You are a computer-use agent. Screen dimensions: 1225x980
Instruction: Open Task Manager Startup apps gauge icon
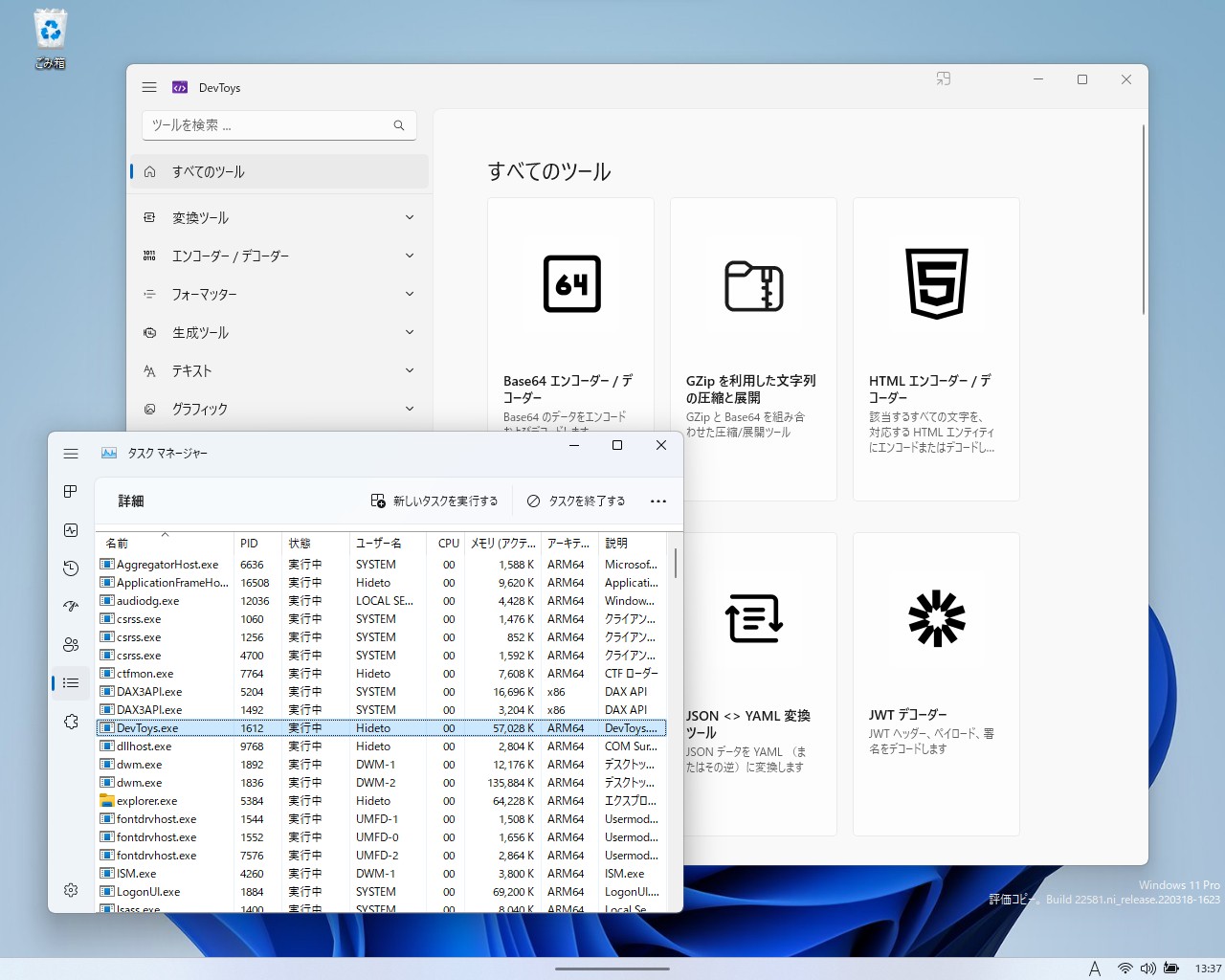click(x=70, y=606)
